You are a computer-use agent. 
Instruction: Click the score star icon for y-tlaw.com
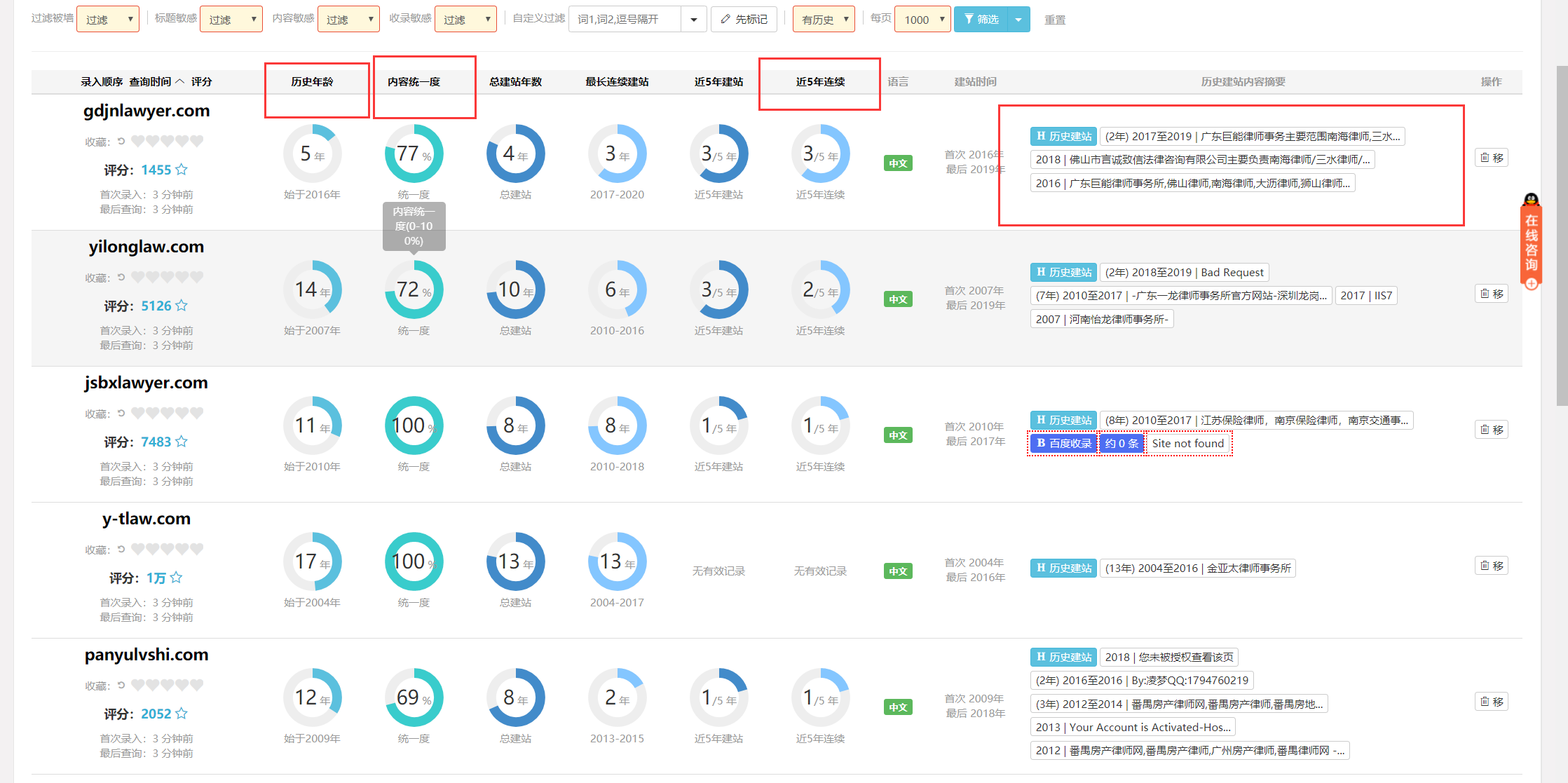(176, 578)
